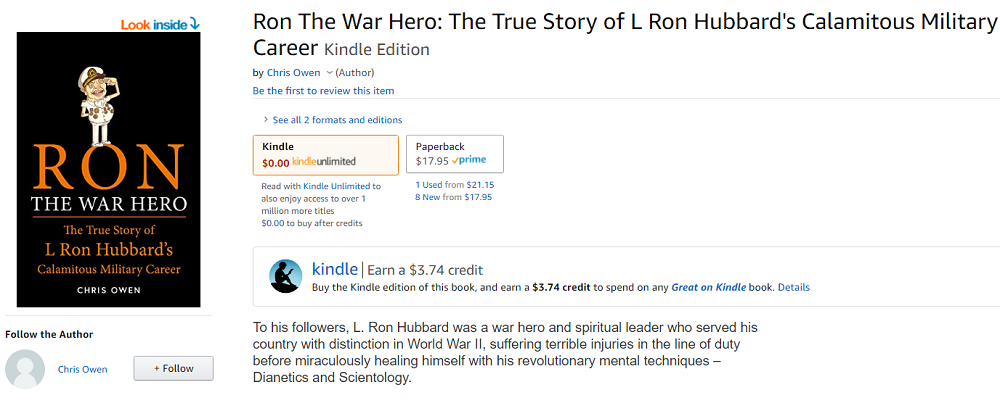The height and width of the screenshot is (411, 1000).
Task: Click Chris Owen name in Follow the Author
Action: [x=82, y=369]
